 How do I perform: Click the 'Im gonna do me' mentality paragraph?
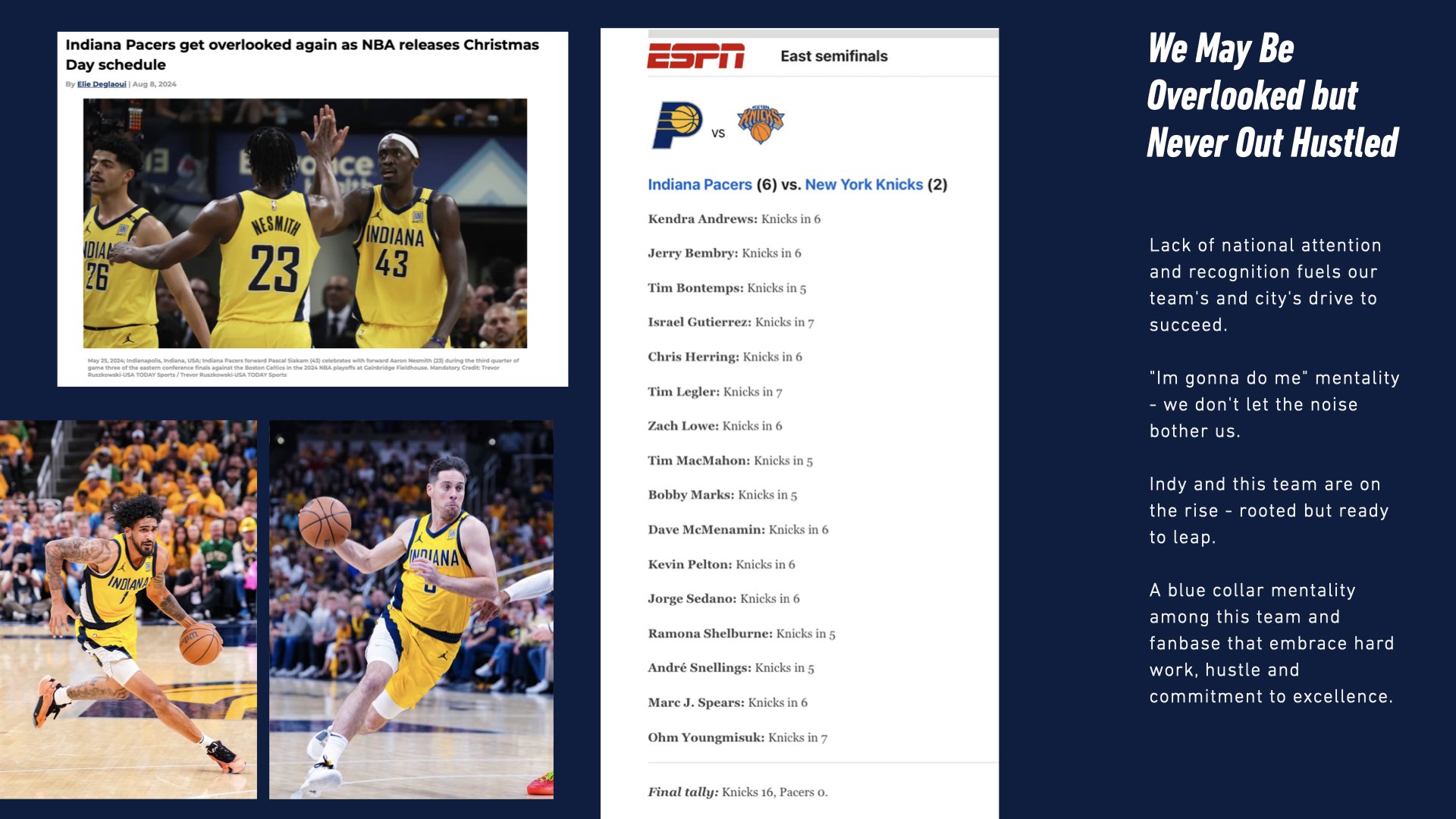[1273, 404]
